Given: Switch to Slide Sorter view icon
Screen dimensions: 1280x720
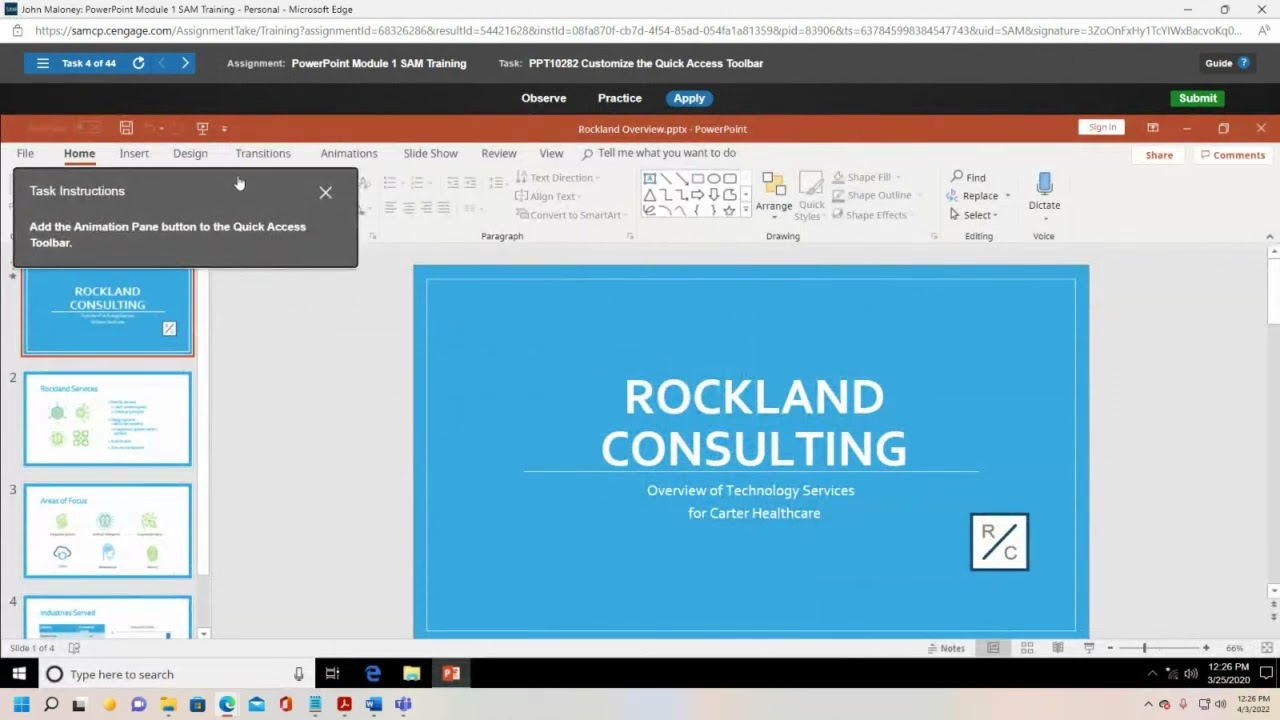Looking at the screenshot, I should [x=1026, y=648].
